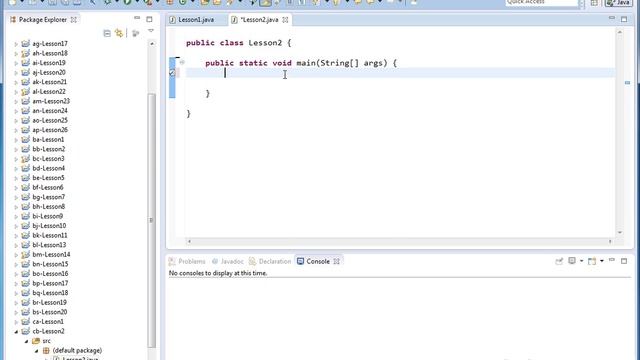Close the Console view tab
Viewport: 640px width, 360px height.
pos(336,261)
